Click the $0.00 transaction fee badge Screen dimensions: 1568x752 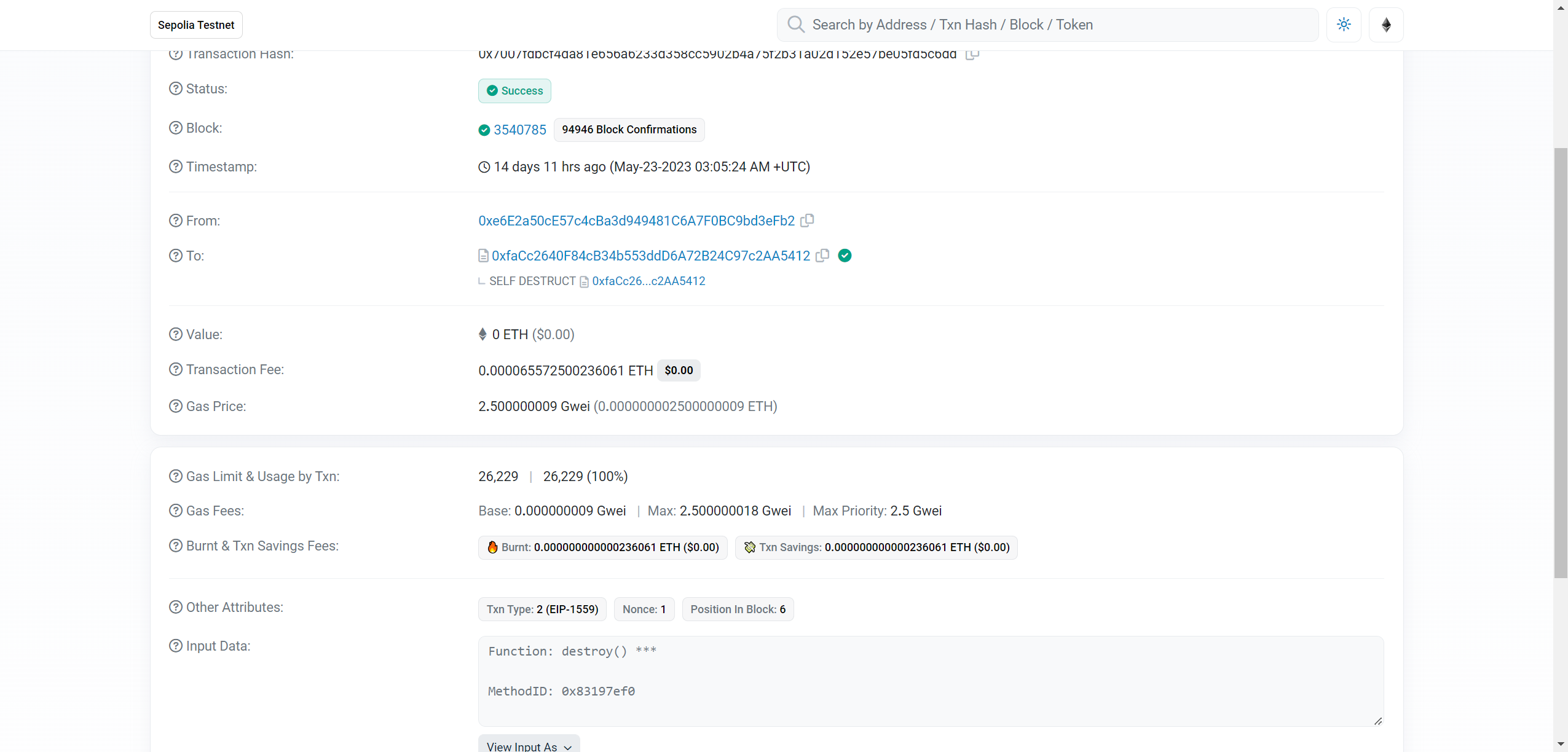click(x=679, y=370)
